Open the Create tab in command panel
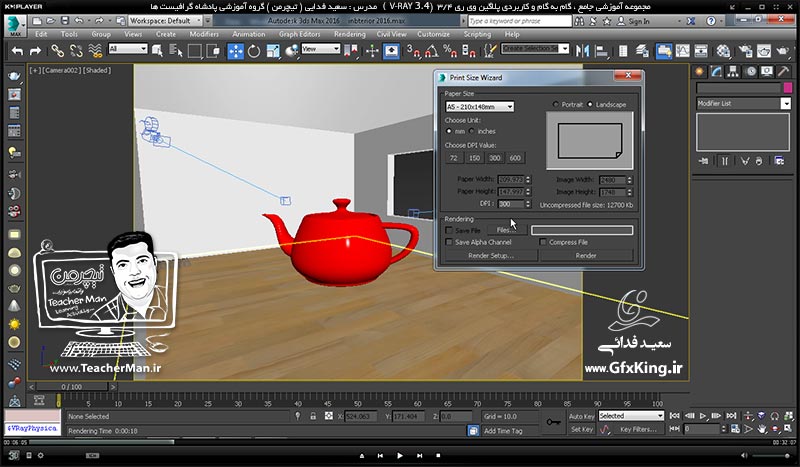 click(699, 71)
